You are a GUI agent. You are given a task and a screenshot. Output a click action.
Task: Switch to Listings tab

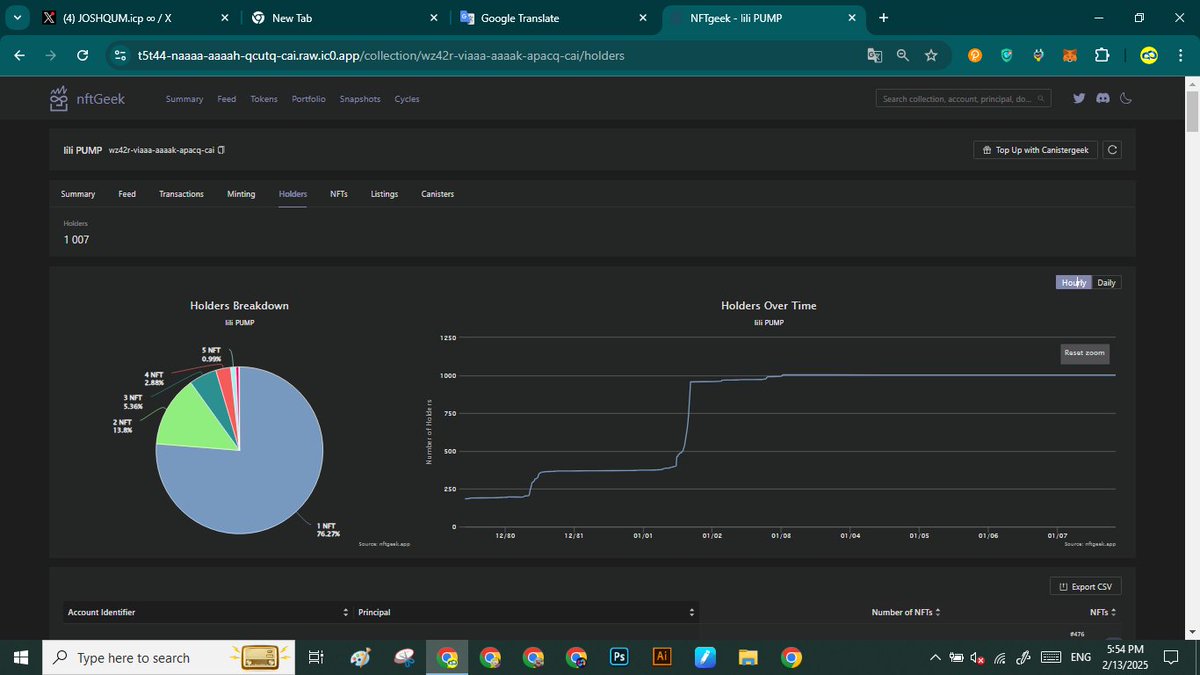[x=385, y=194]
